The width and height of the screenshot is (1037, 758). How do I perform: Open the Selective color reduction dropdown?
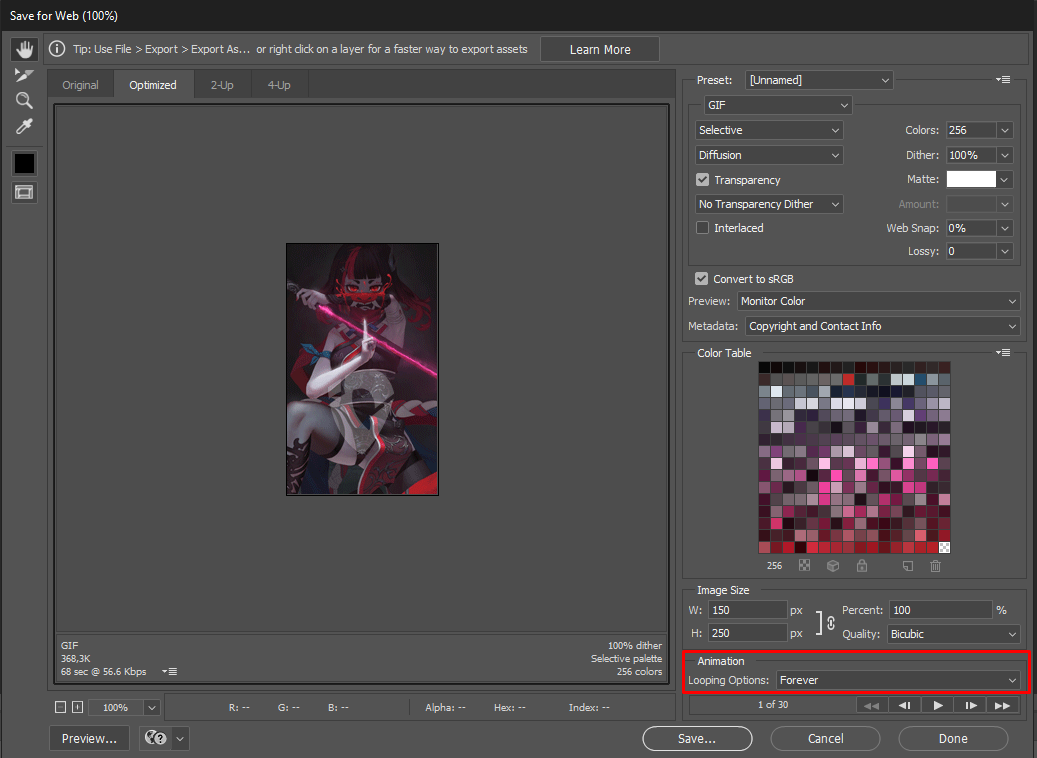[769, 130]
